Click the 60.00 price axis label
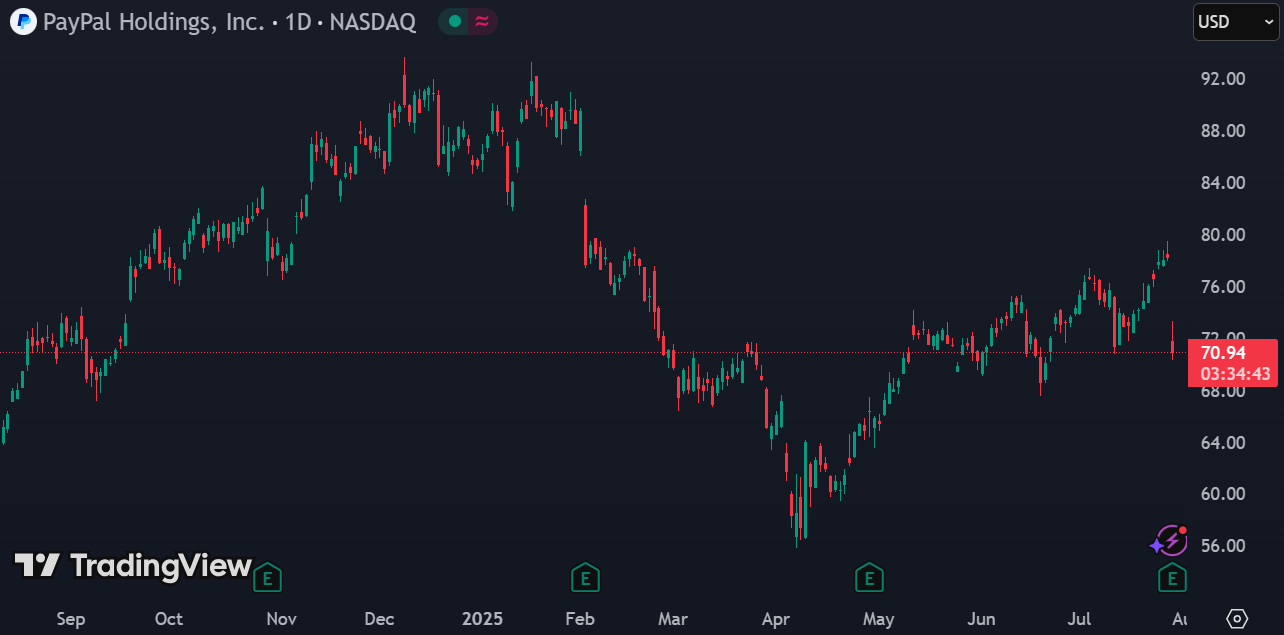This screenshot has width=1284, height=635. (1221, 494)
